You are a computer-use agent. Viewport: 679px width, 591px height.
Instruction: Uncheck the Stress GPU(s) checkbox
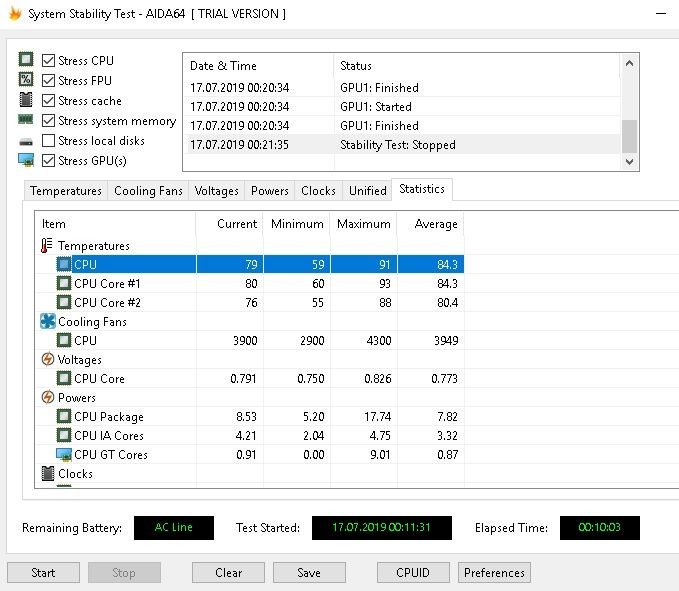48,161
